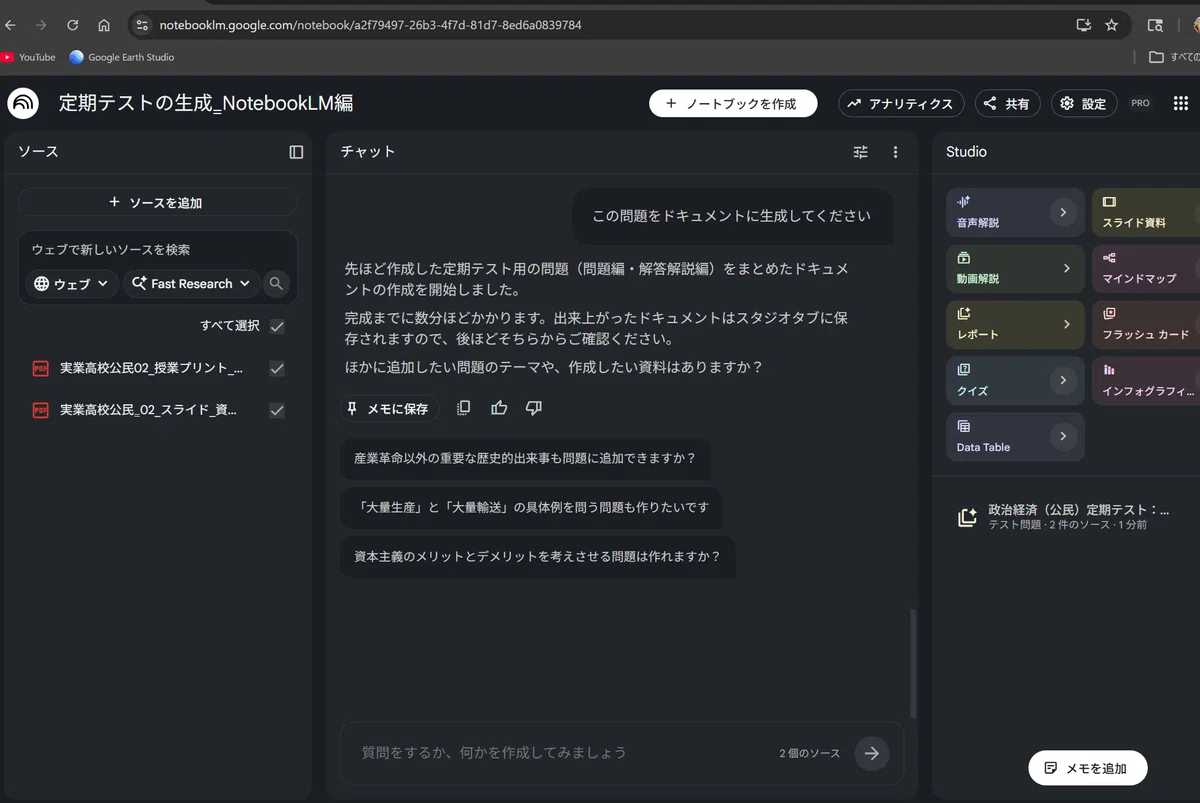
Task: Expand クイズ options arrow
Action: (1063, 380)
